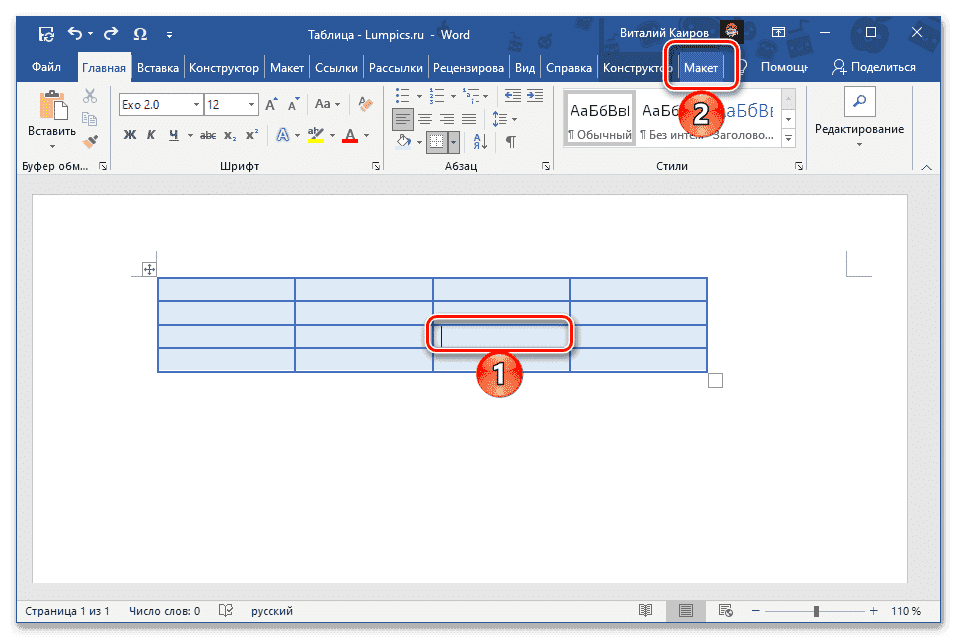
Task: Click the Поделиться share button
Action: tap(874, 67)
